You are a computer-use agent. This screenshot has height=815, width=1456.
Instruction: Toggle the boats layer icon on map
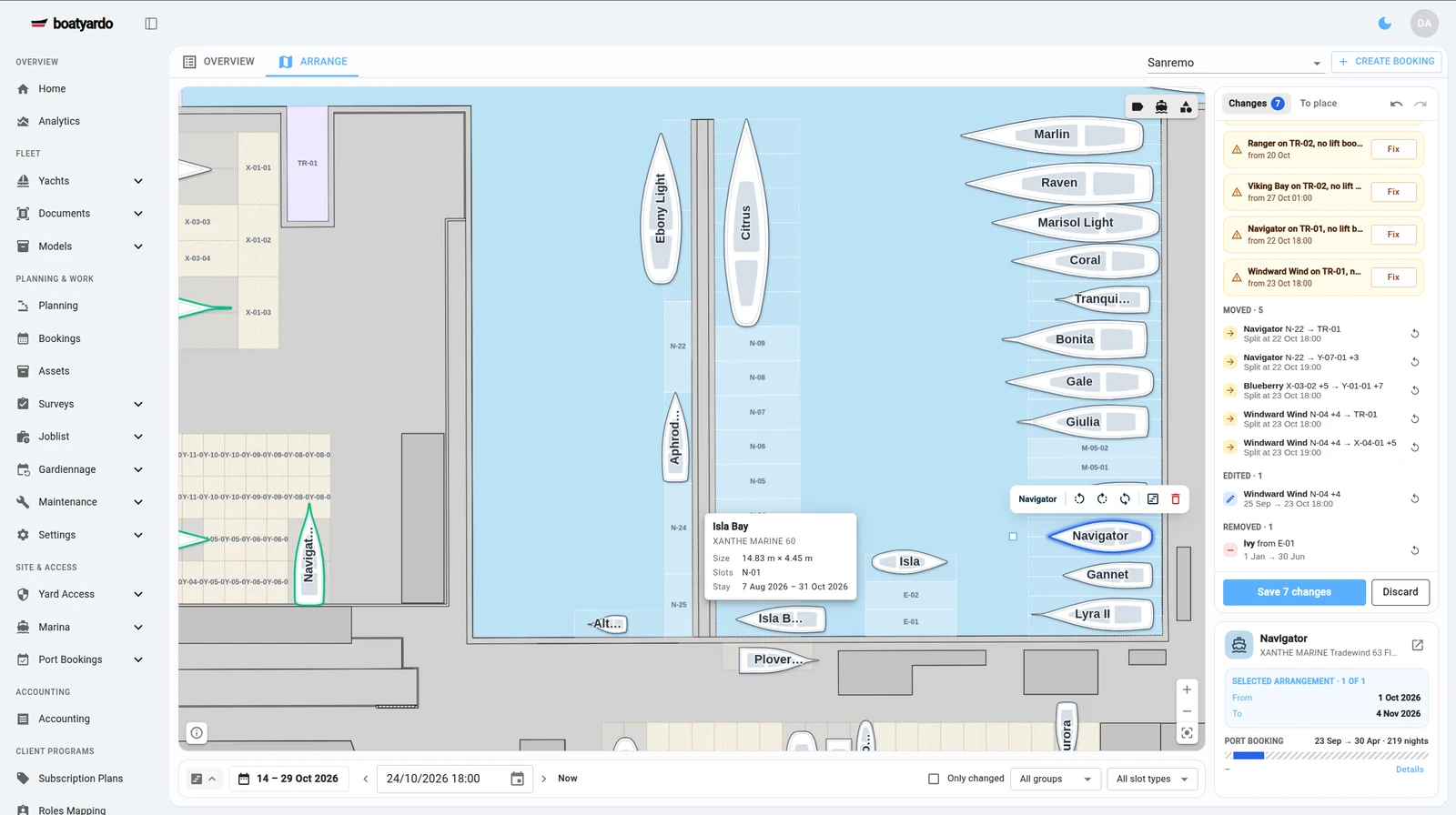tap(1161, 107)
